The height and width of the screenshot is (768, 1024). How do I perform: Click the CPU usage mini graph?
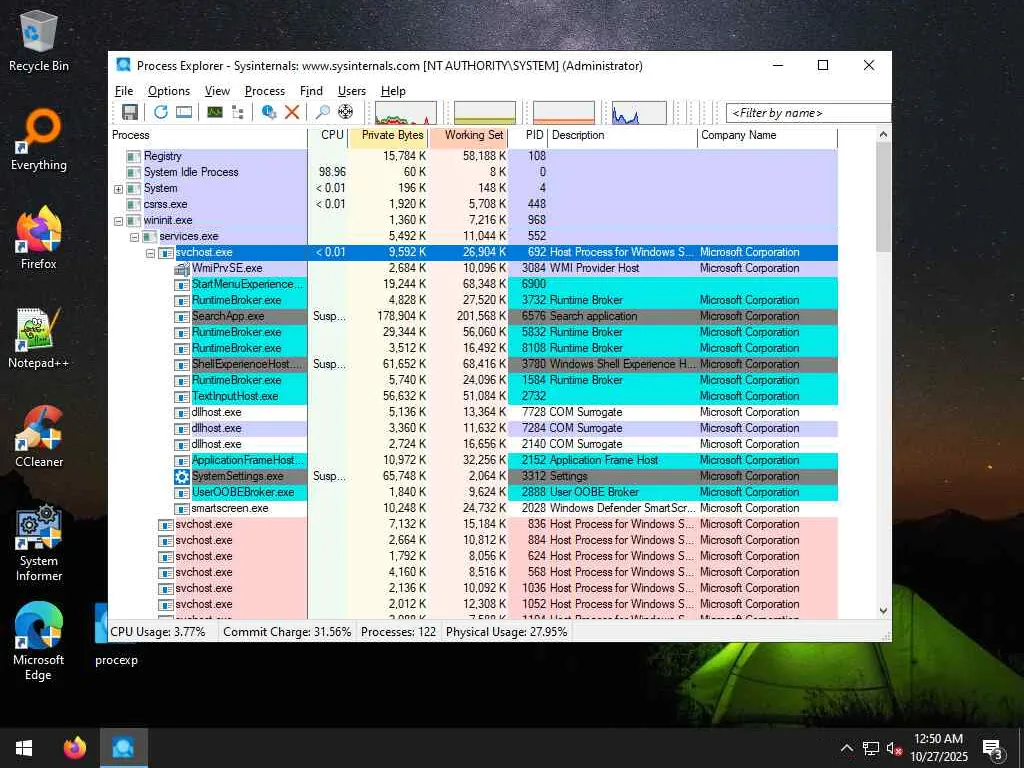click(x=406, y=112)
